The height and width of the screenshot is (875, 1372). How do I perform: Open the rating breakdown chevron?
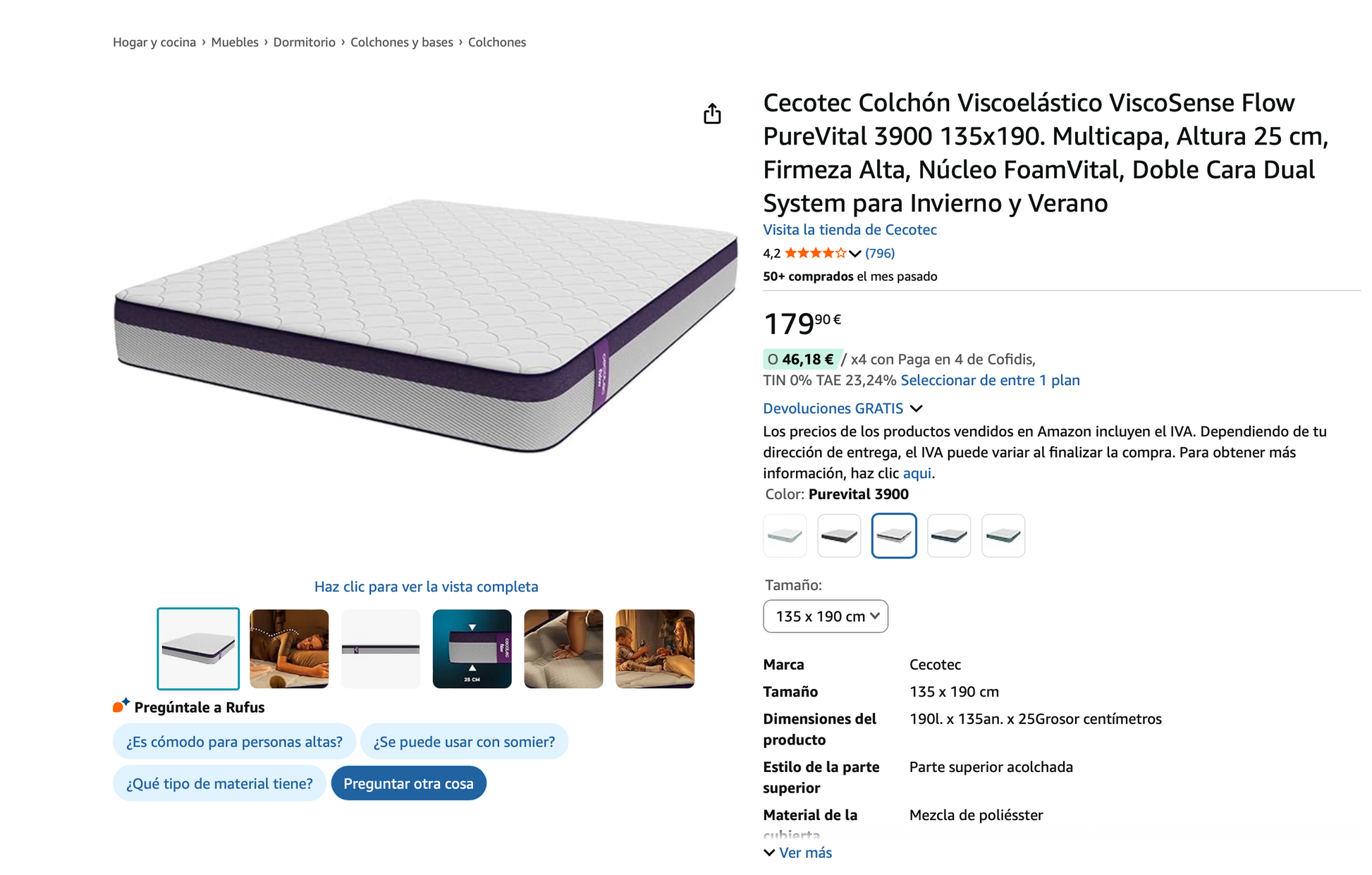coord(855,254)
